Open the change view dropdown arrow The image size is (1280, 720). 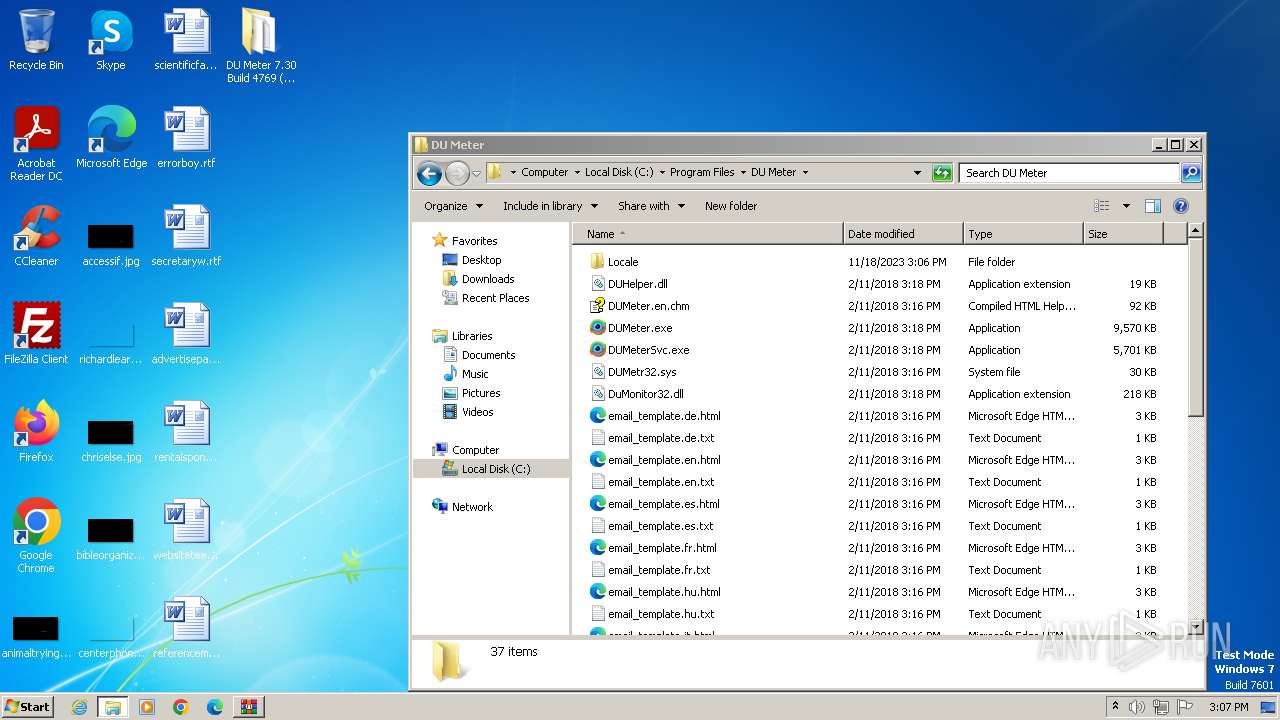point(1126,206)
